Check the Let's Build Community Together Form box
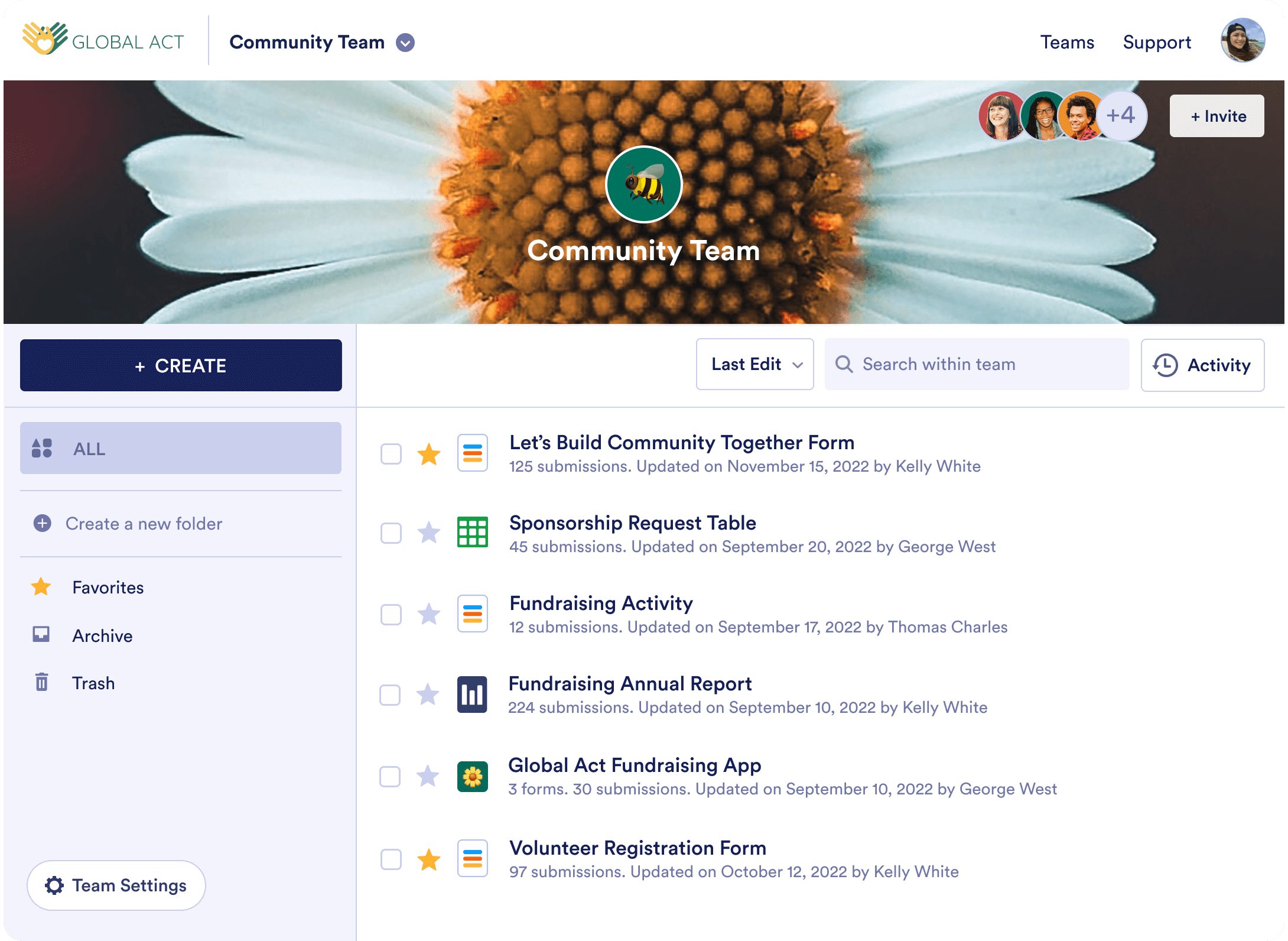Screen dimensions: 1288x941 pos(391,454)
